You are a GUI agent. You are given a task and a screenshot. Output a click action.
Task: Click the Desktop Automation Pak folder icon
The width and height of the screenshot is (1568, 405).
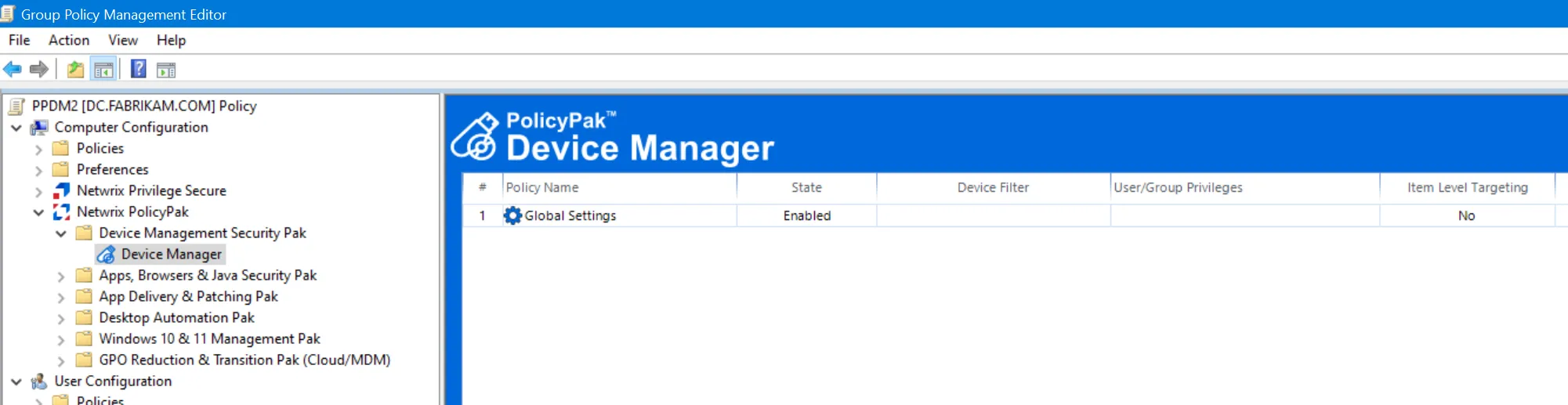[84, 317]
